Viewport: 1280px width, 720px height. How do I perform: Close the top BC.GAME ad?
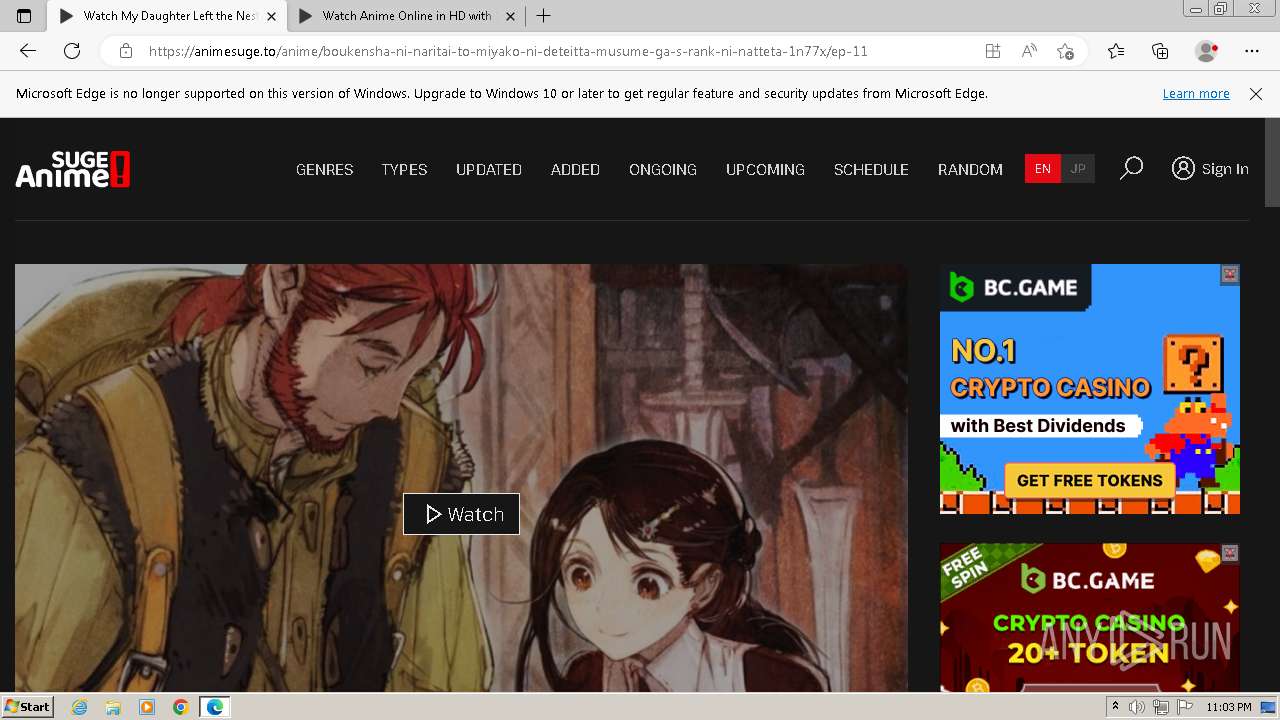tap(1230, 273)
